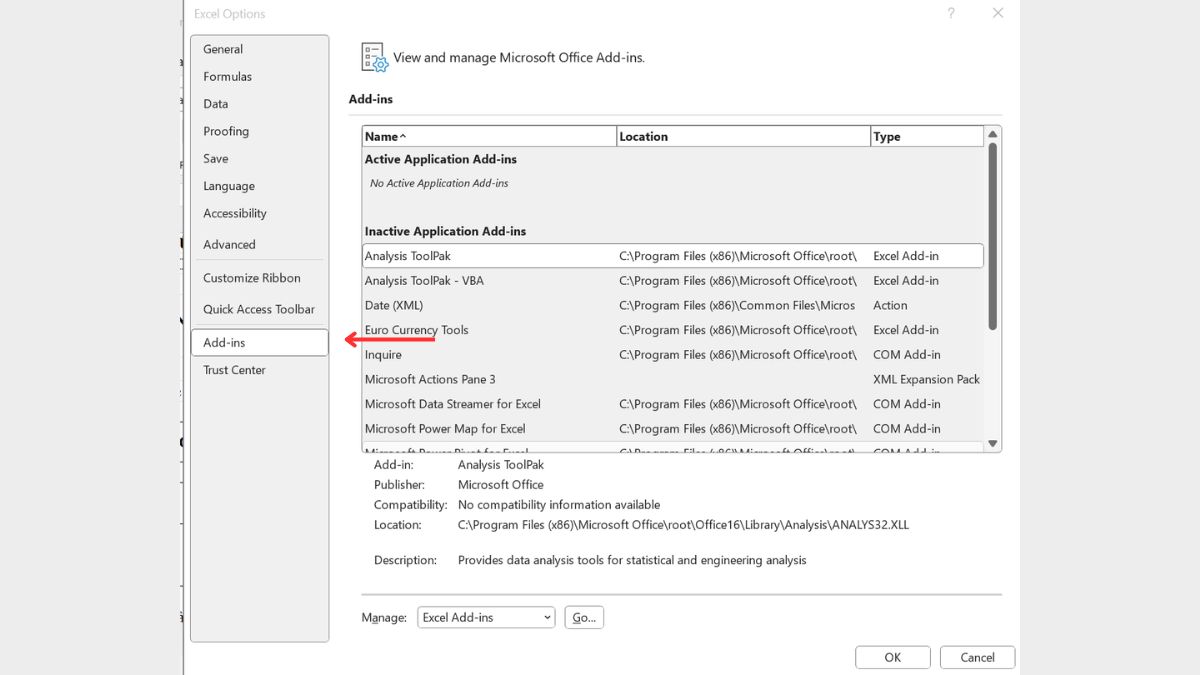Go to Quick Access Toolbar settings
Viewport: 1200px width, 675px height.
(258, 309)
